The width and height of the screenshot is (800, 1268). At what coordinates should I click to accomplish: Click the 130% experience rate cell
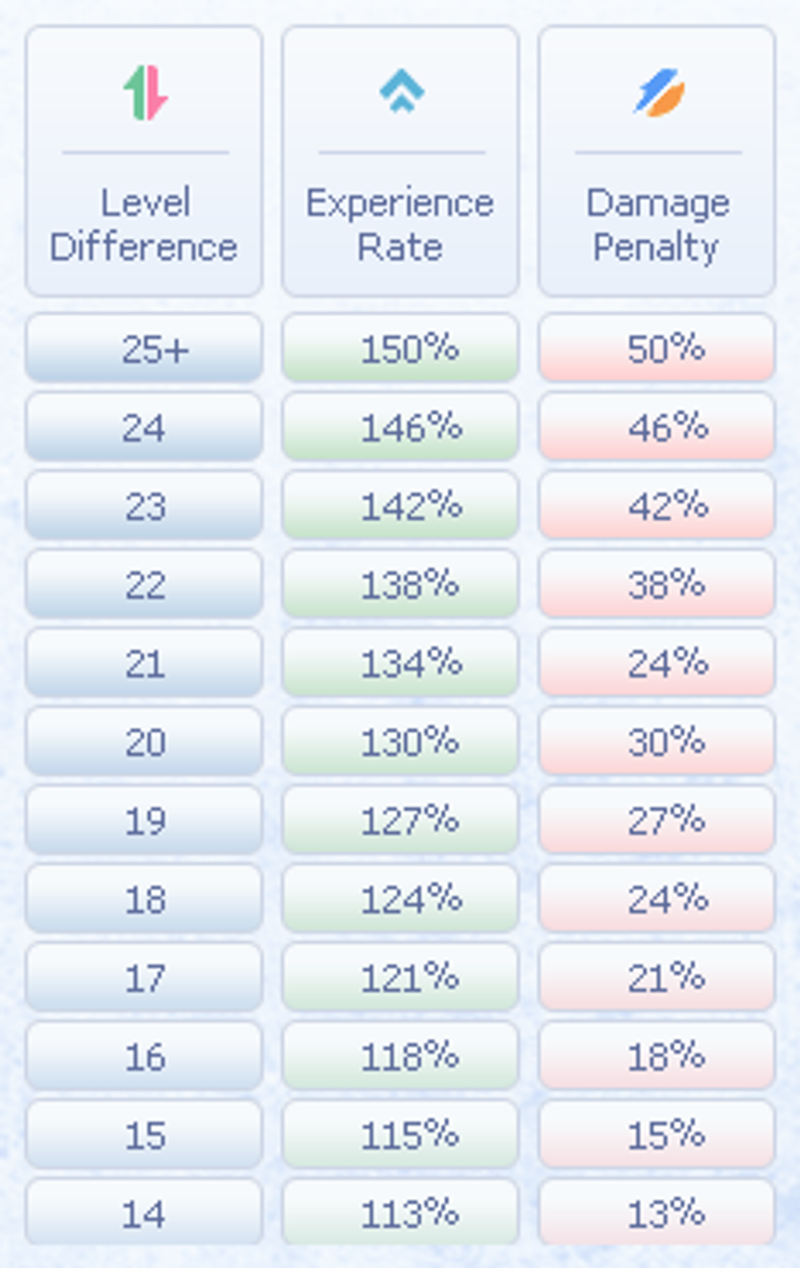click(400, 741)
